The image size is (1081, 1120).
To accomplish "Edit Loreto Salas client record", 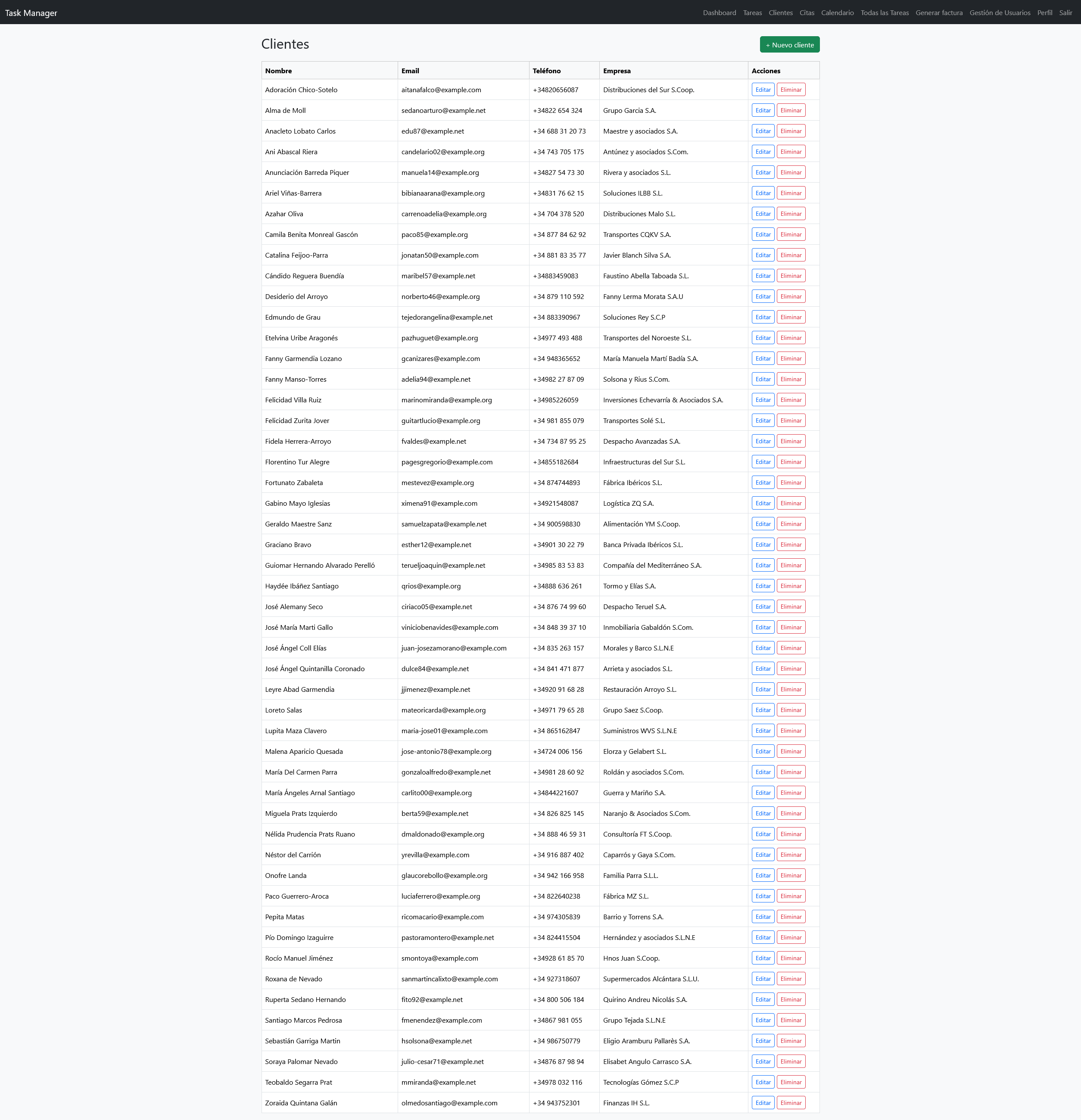I will tap(763, 710).
